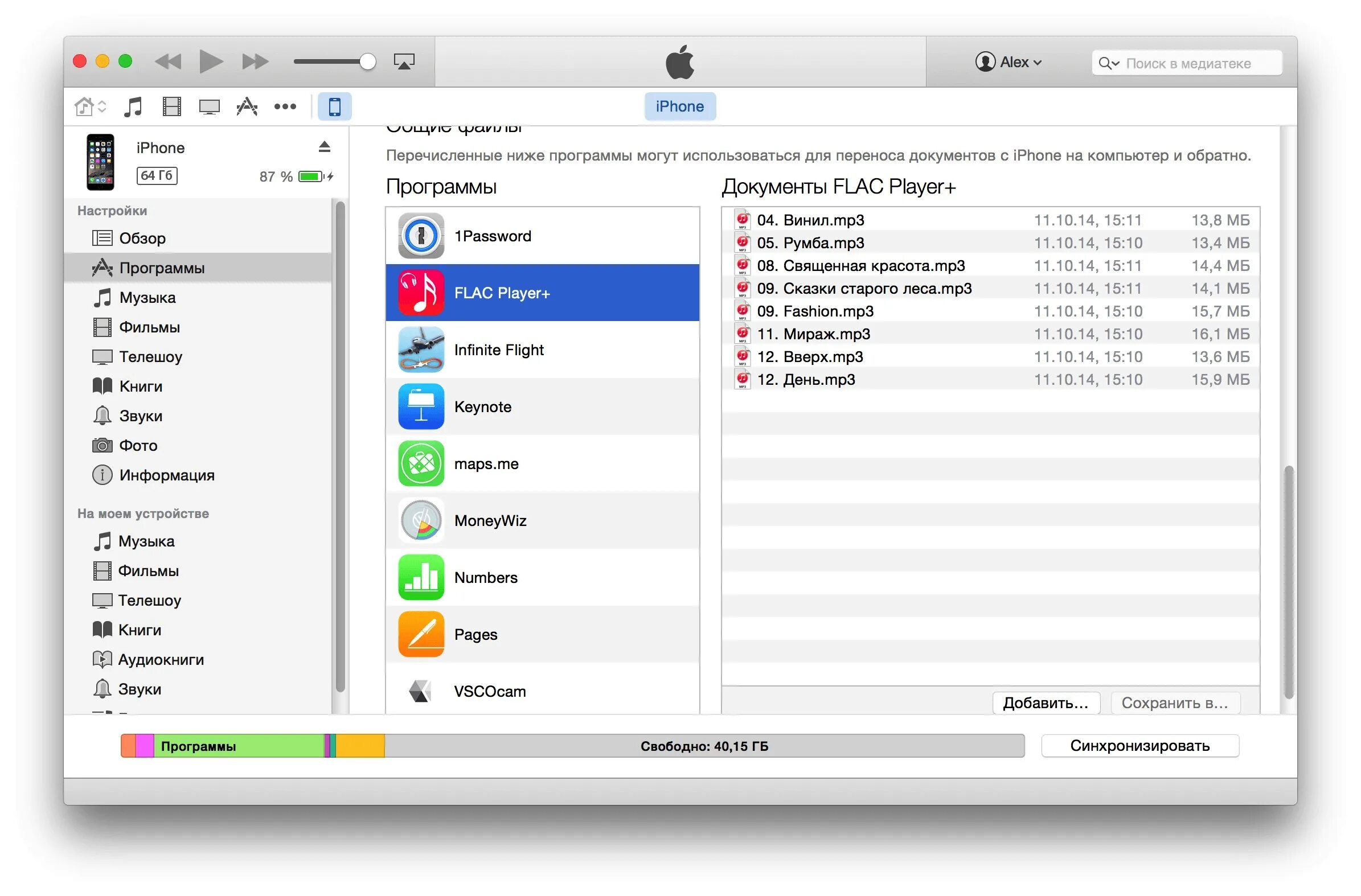Open Книги under Настройки
1361x896 pixels.
tap(198, 387)
